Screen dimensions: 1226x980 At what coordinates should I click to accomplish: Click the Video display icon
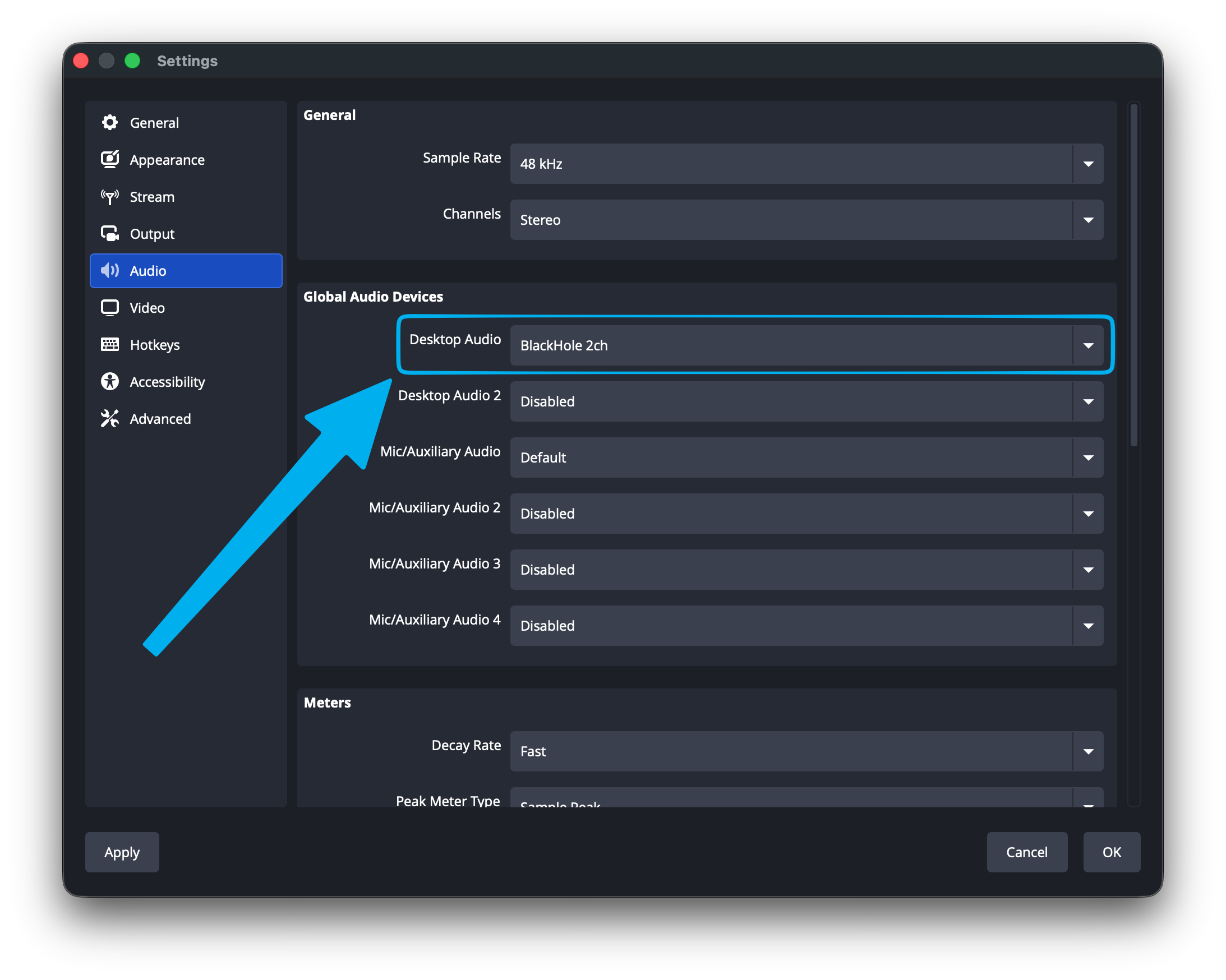(110, 308)
